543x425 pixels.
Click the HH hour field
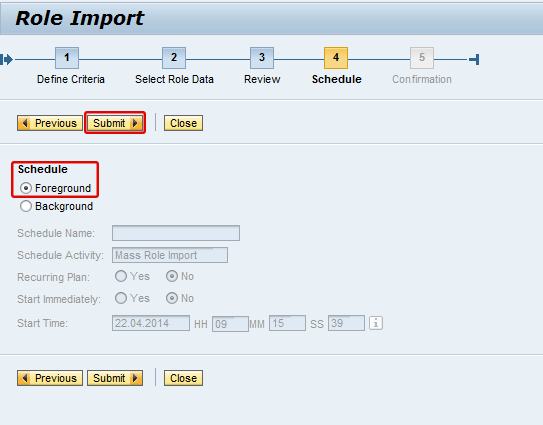click(x=230, y=324)
